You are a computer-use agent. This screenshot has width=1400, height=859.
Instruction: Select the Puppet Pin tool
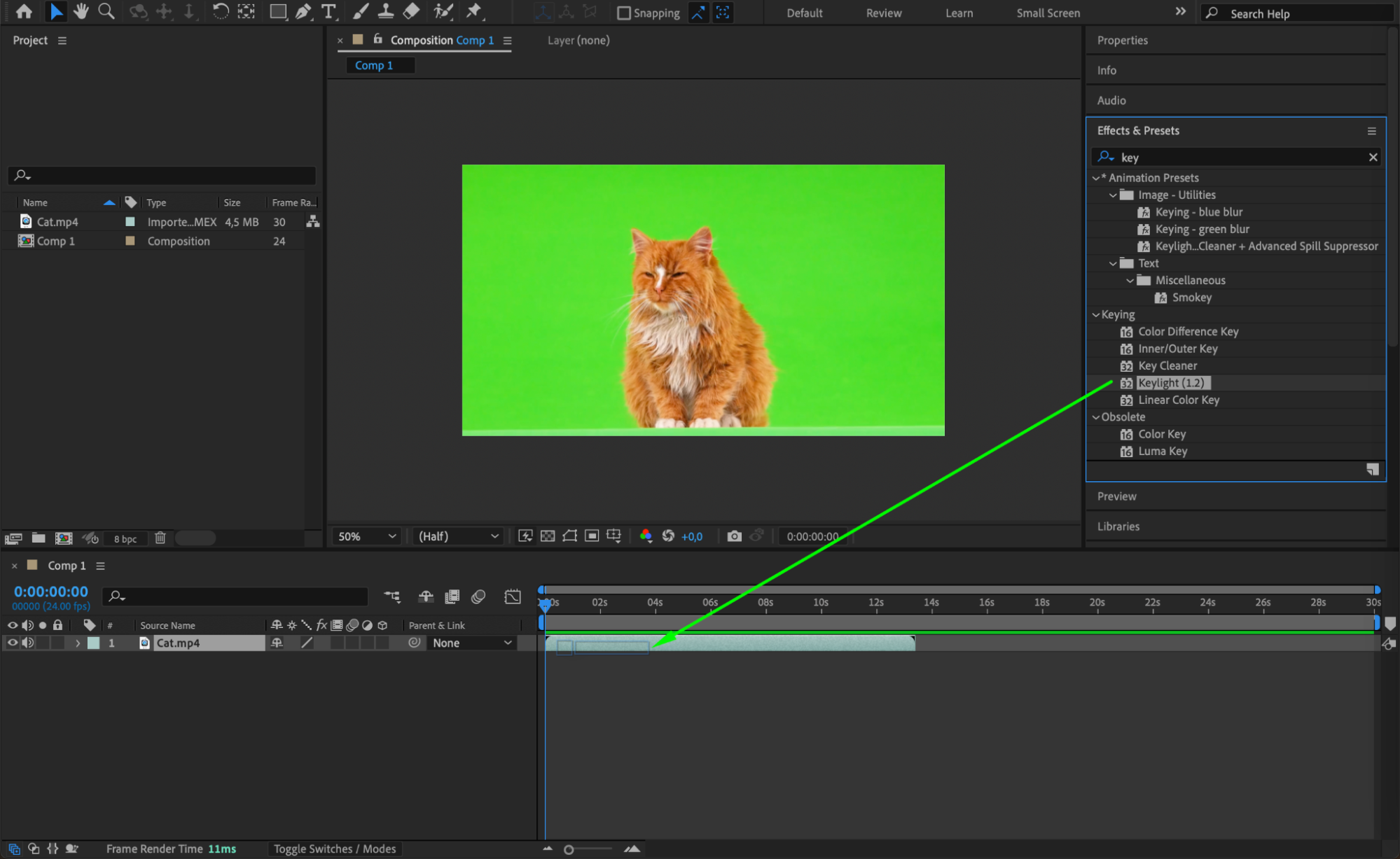pyautogui.click(x=474, y=11)
